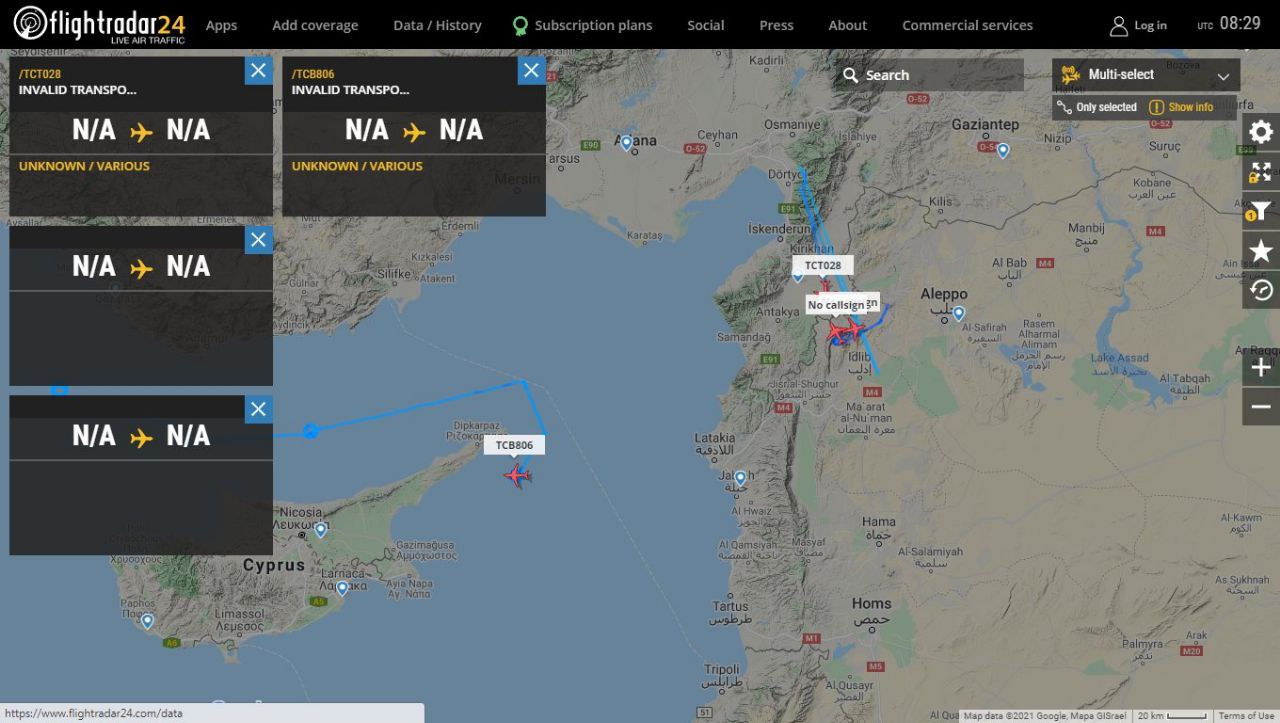Open bookmarks star icon
Screen dimensions: 1280x723
pyautogui.click(x=1261, y=251)
